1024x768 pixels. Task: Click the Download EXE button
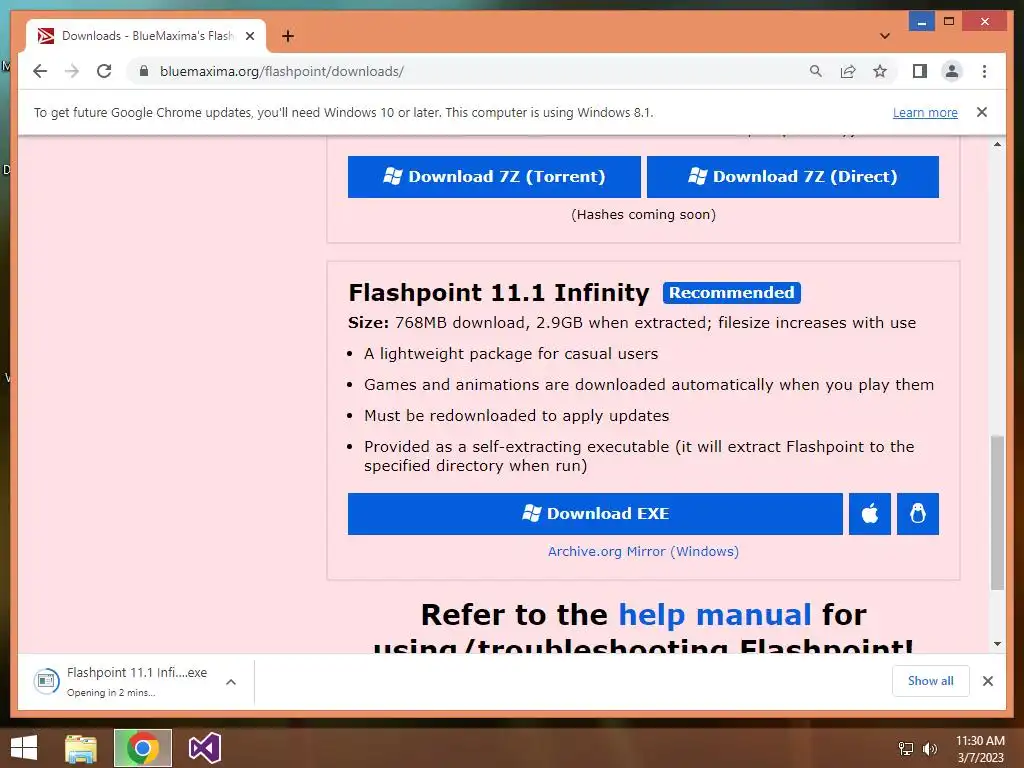click(595, 513)
